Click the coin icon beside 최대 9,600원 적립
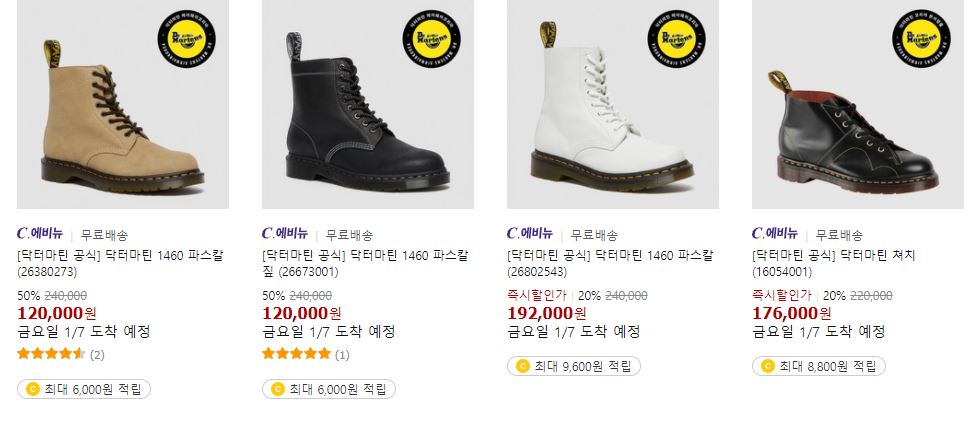The height and width of the screenshot is (434, 970). pyautogui.click(x=523, y=366)
